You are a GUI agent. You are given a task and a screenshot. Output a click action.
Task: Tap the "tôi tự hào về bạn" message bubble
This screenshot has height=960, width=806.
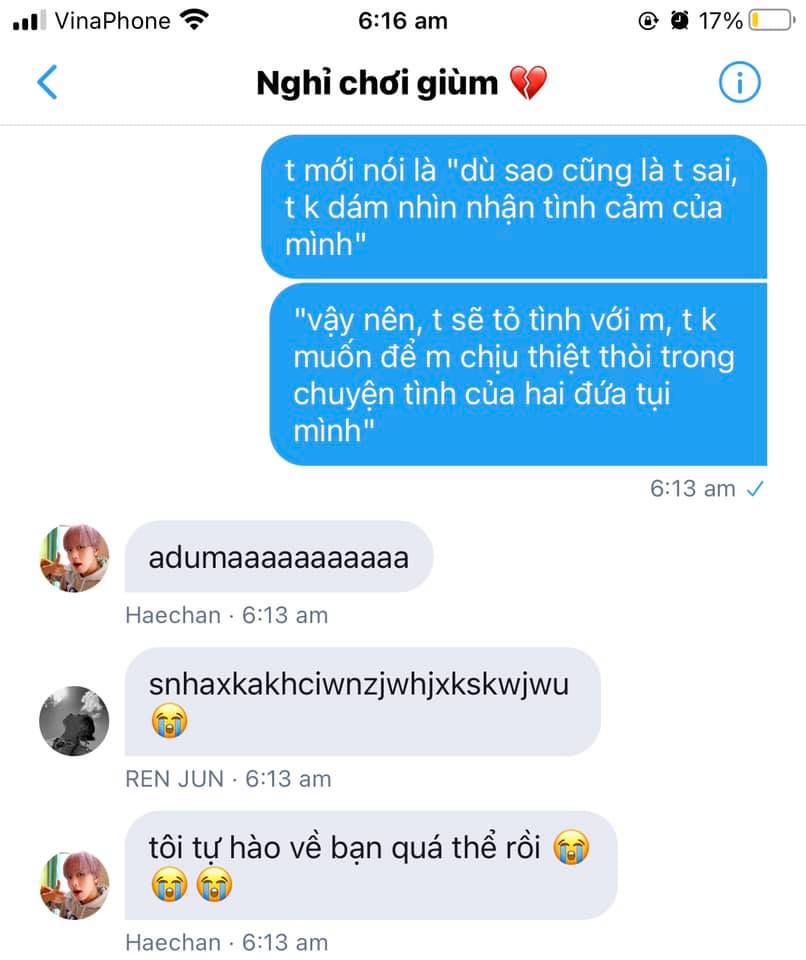point(371,865)
